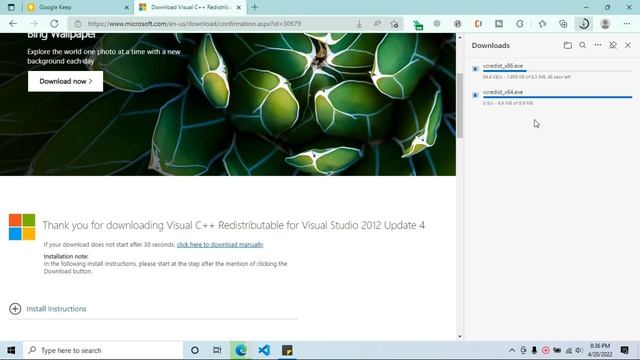Viewport: 640px width, 360px height.
Task: Close the Download Visual C++ tab
Action: (x=239, y=7)
